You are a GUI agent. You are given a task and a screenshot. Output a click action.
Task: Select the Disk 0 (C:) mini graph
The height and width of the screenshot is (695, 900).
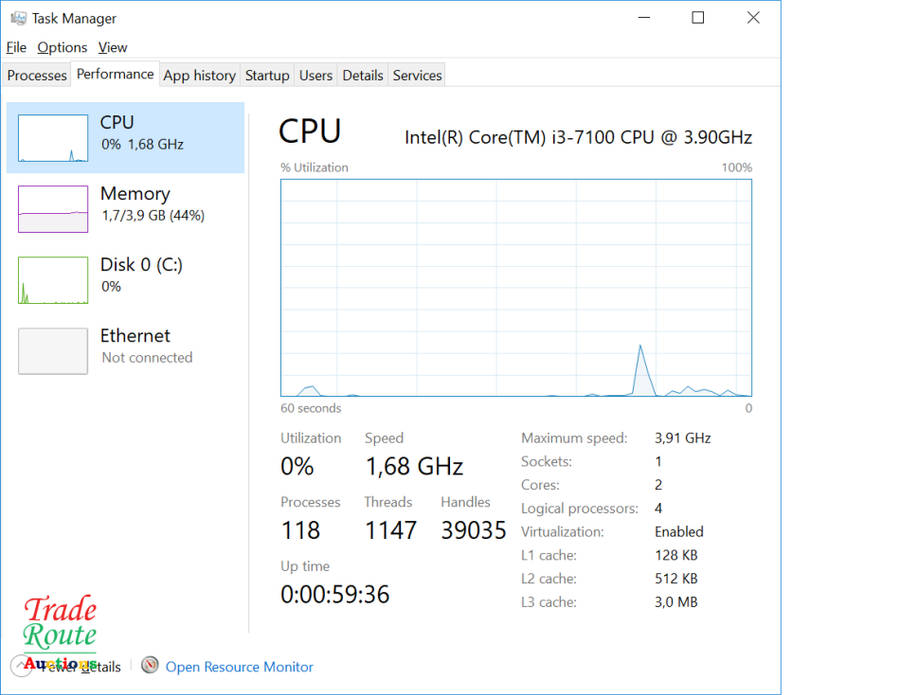pos(53,280)
